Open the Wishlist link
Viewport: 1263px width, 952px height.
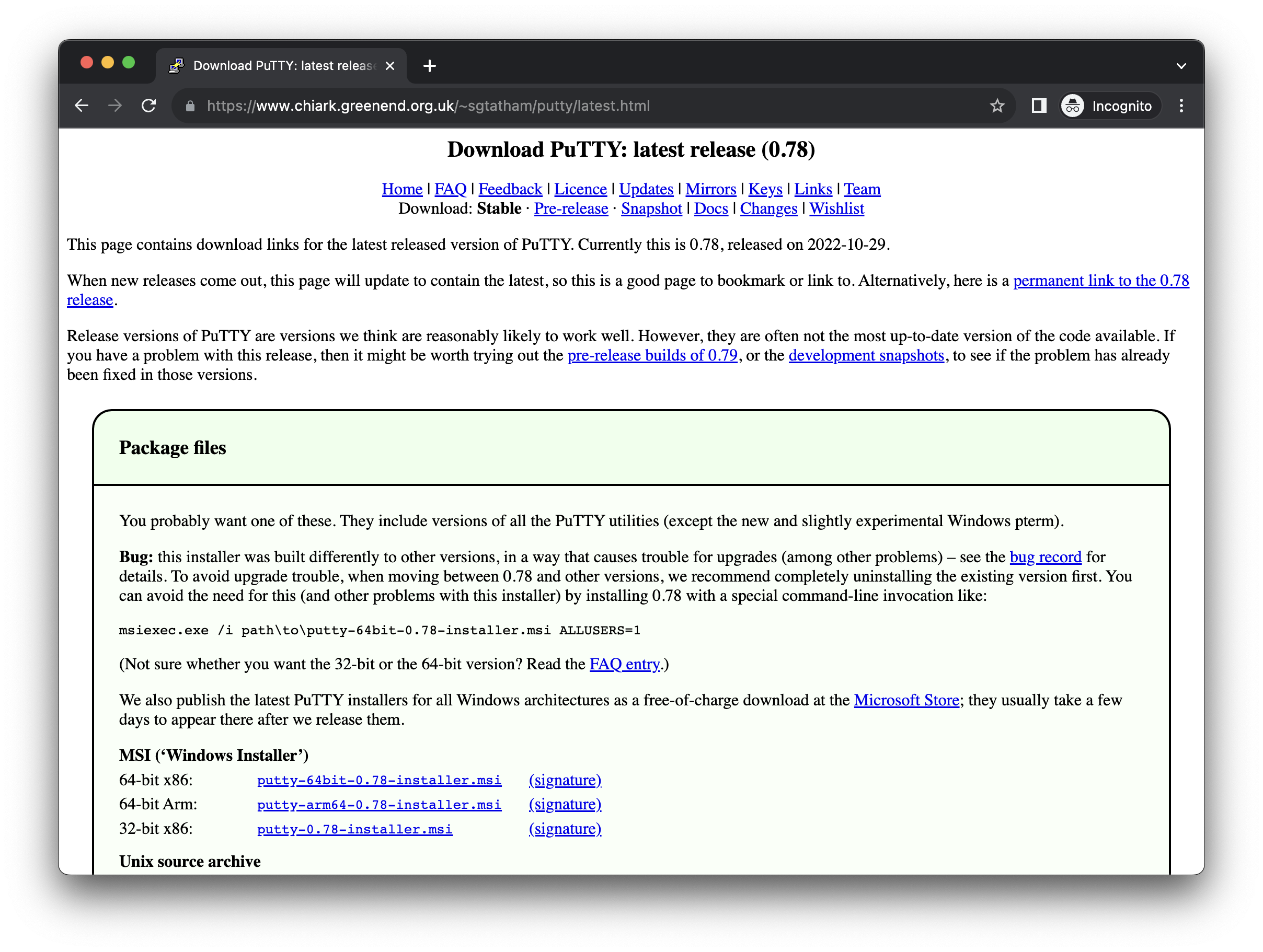click(x=836, y=208)
